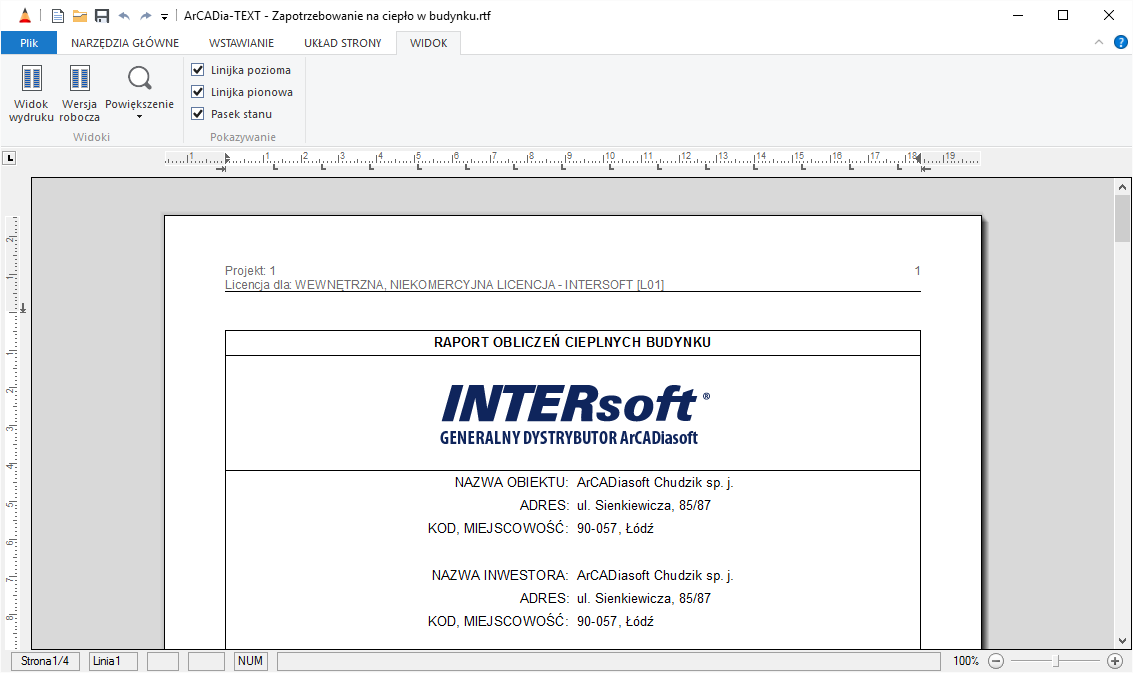Collapse the ribbon with the chevron

pos(1098,43)
